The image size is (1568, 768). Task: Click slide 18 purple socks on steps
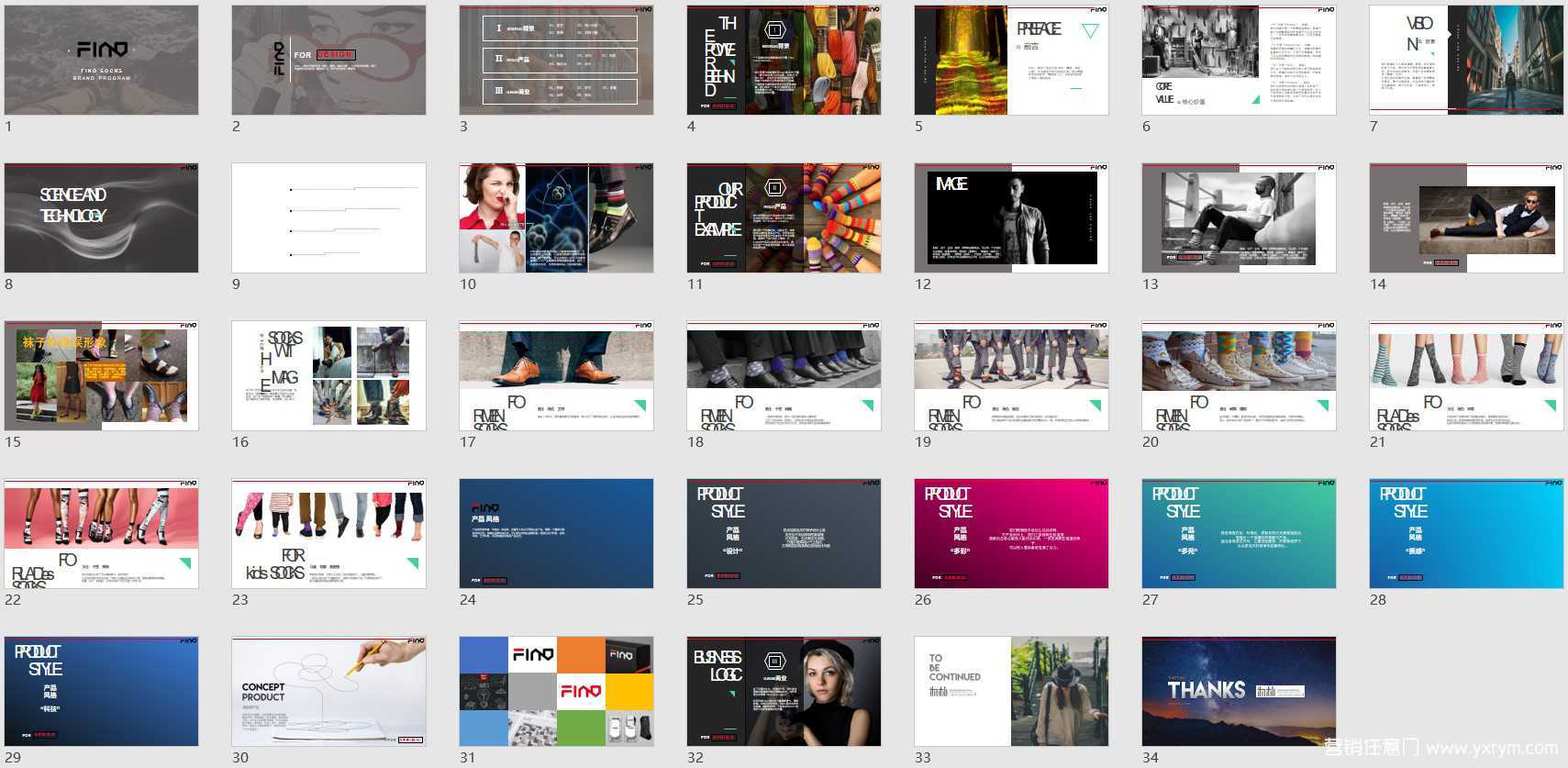pyautogui.click(x=784, y=375)
